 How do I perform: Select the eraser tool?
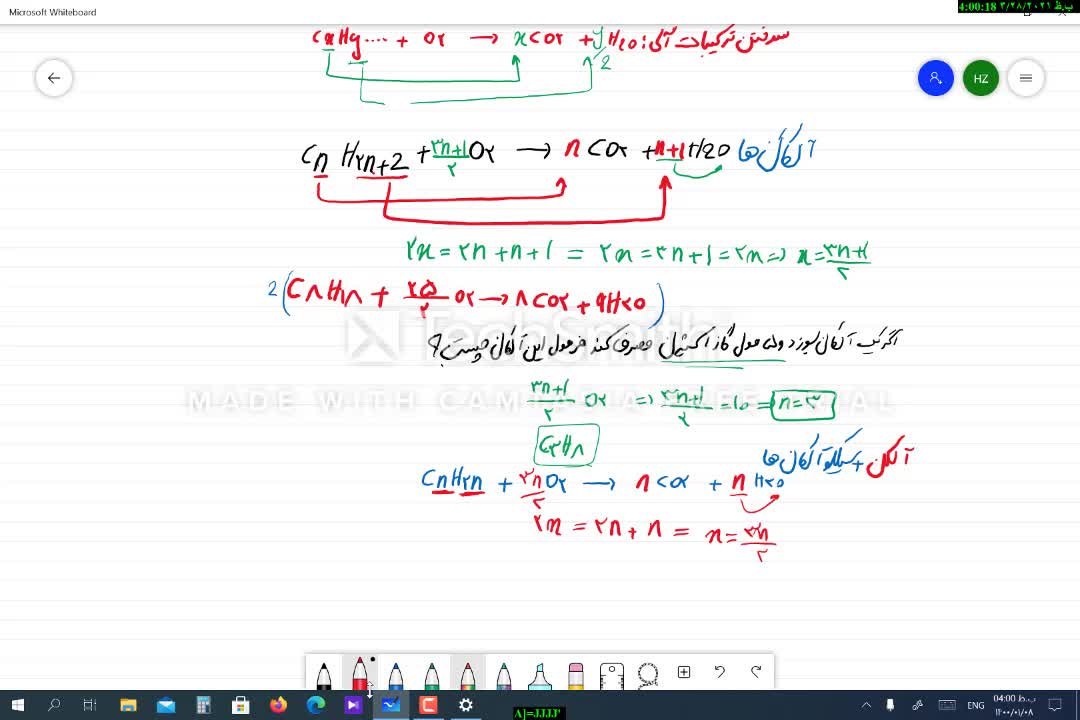pos(576,674)
